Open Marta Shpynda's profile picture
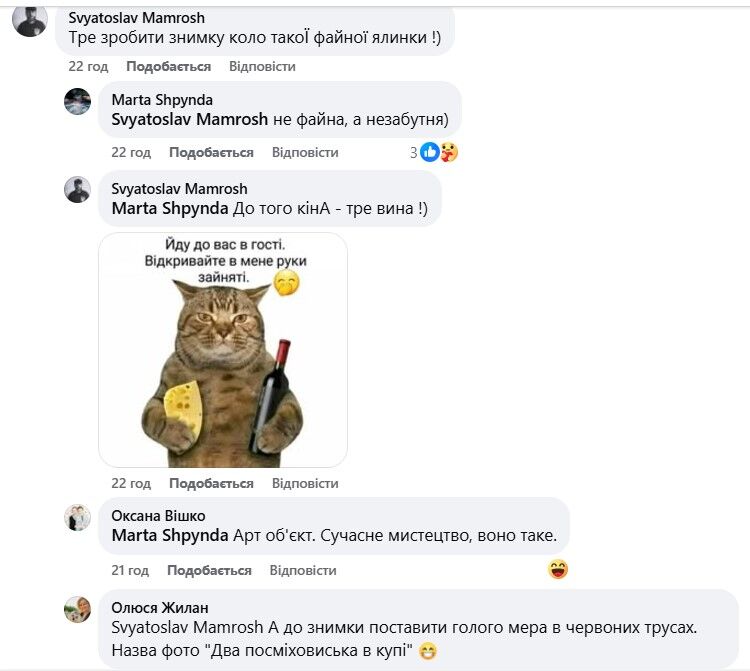The width and height of the screenshot is (750, 671). point(77,101)
